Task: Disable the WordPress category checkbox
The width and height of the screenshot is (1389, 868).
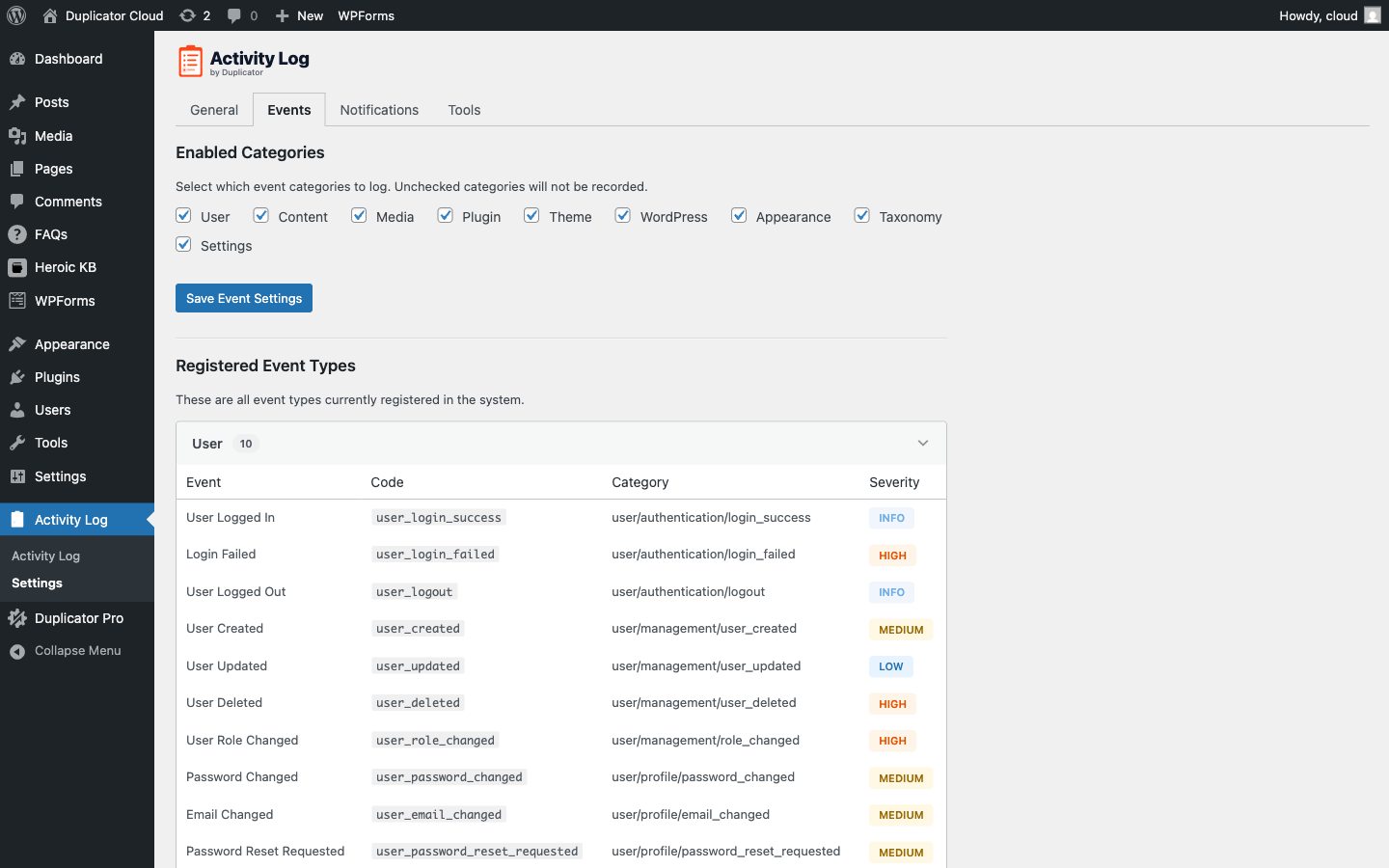Action: (623, 215)
